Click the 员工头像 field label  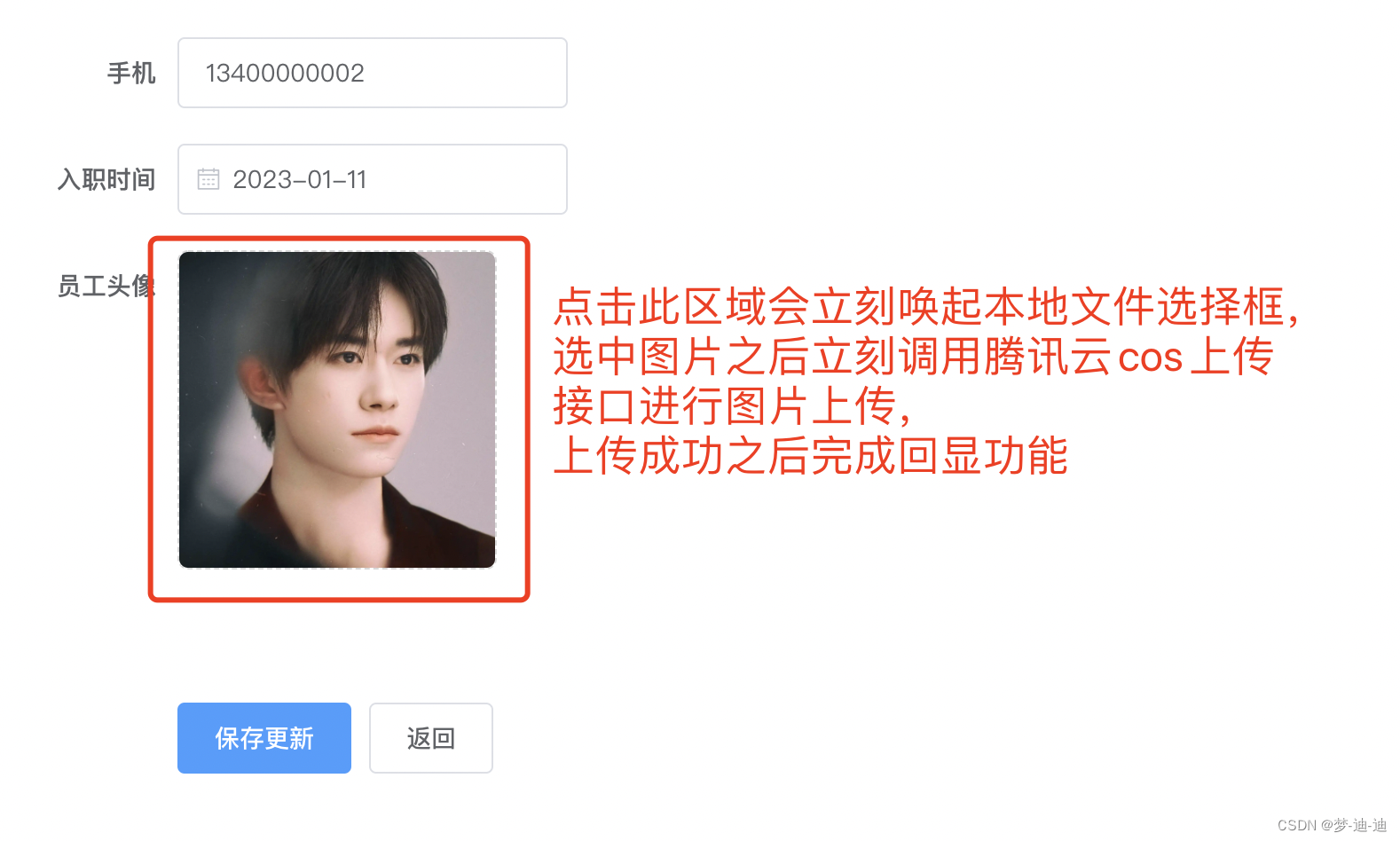[106, 286]
